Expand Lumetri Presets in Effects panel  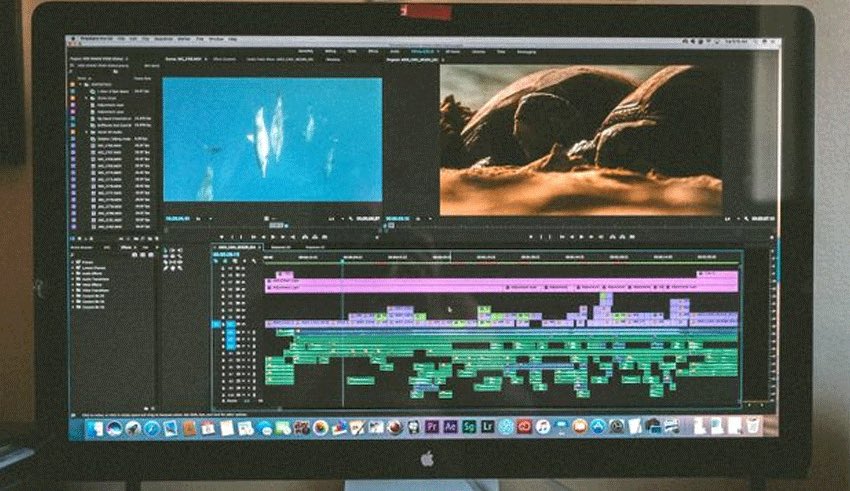click(x=72, y=268)
